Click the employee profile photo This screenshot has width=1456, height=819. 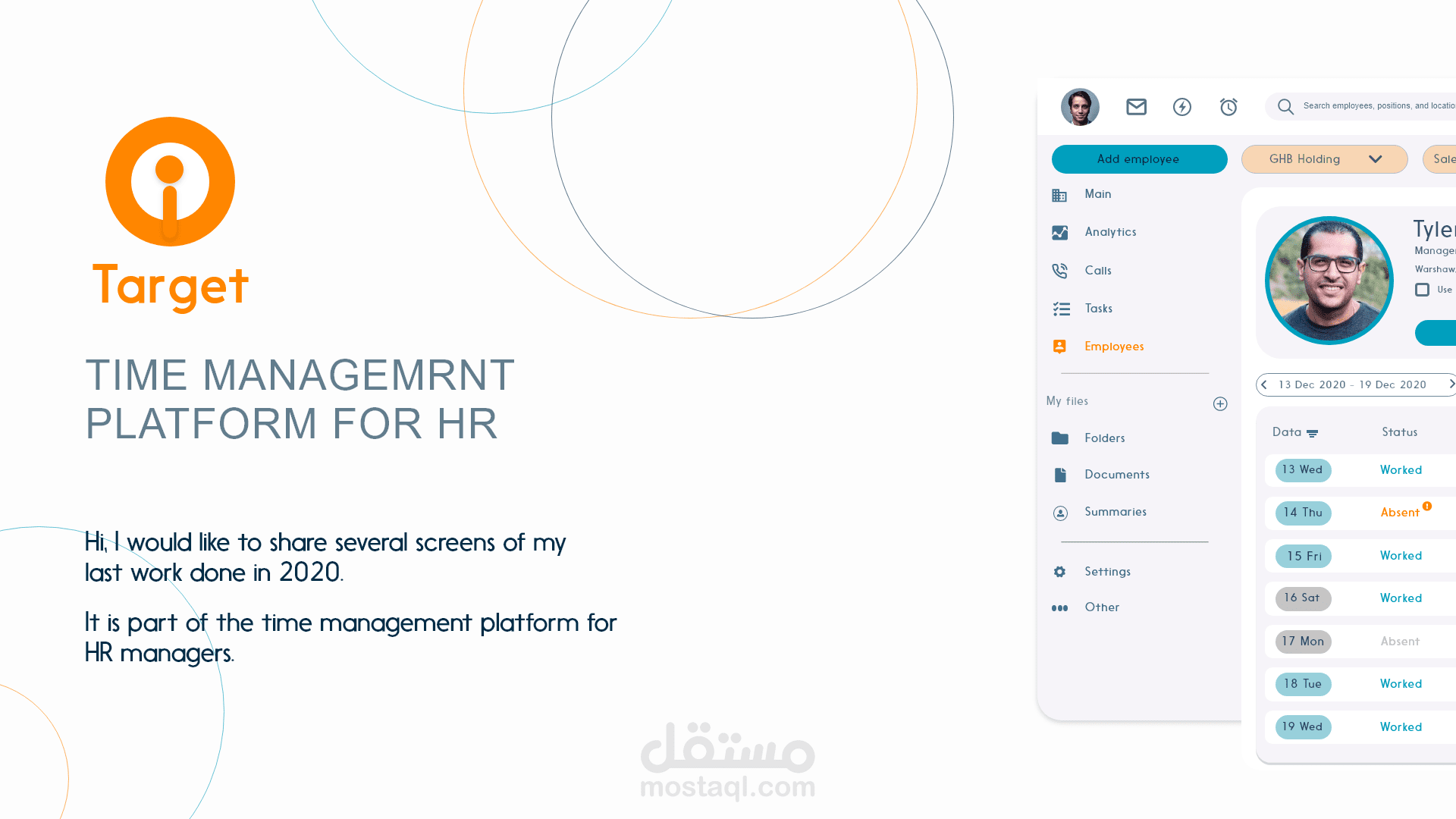[1329, 281]
